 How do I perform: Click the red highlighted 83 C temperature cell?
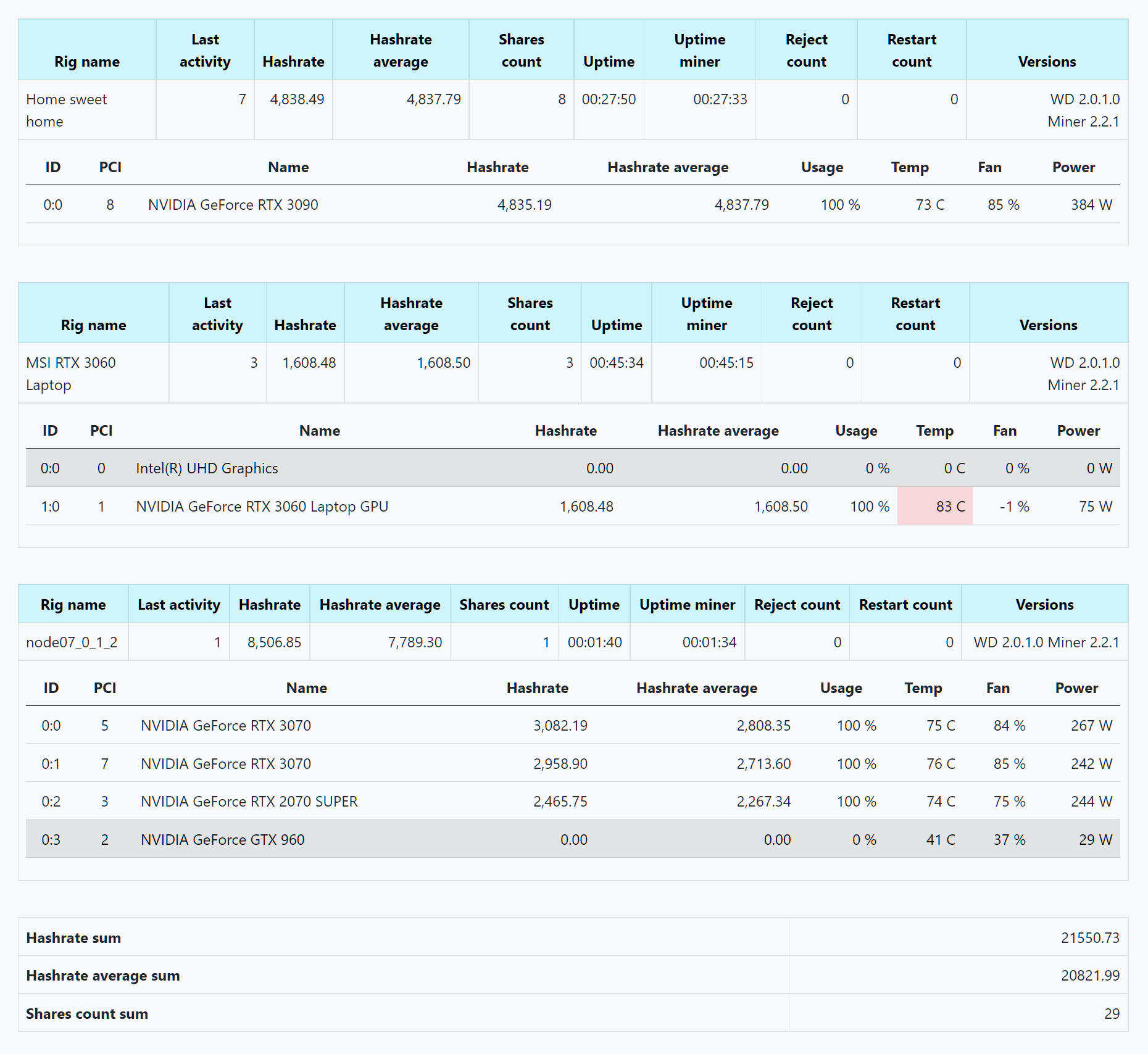click(x=934, y=506)
